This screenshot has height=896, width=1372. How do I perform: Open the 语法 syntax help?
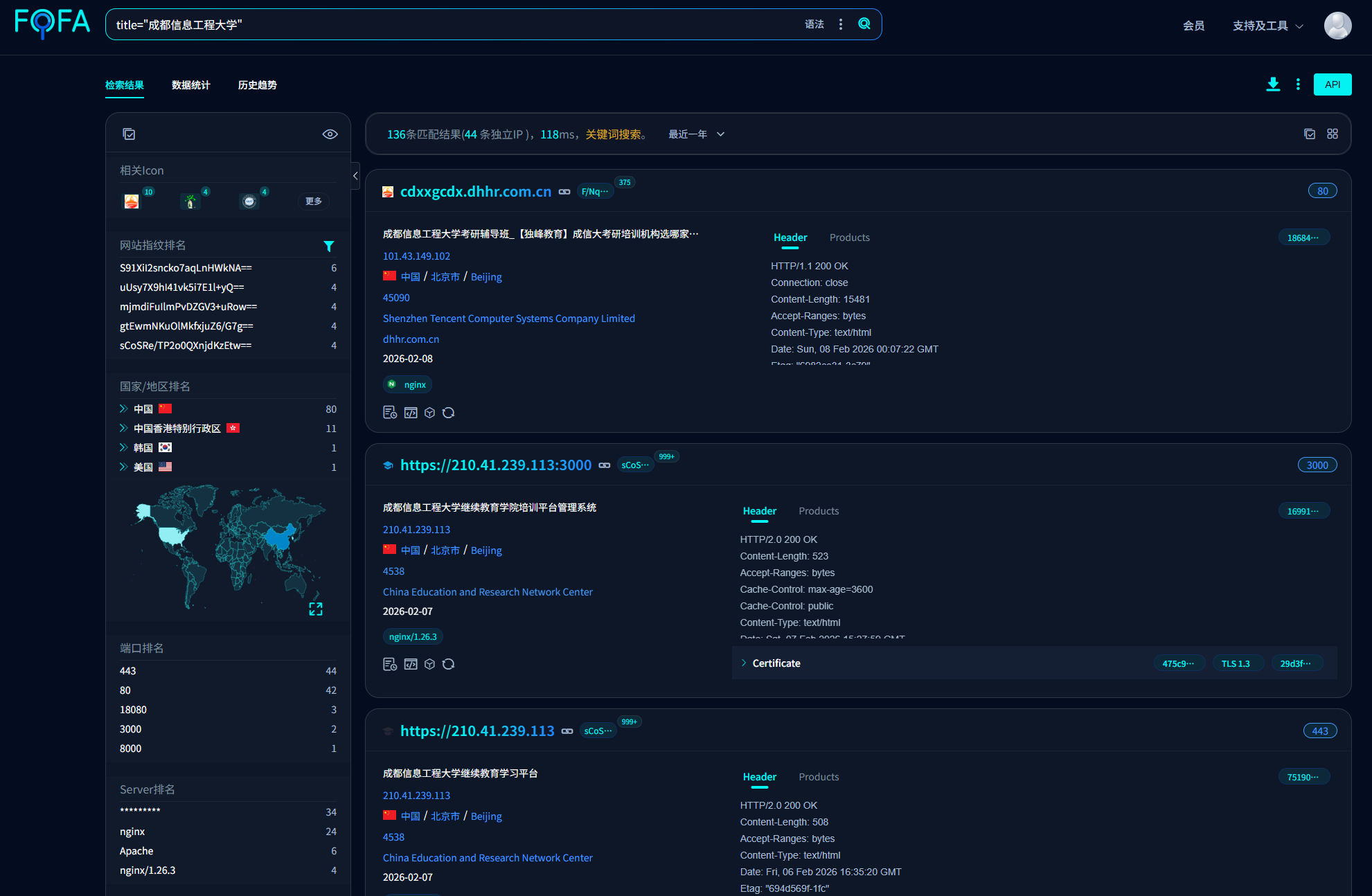coord(814,24)
